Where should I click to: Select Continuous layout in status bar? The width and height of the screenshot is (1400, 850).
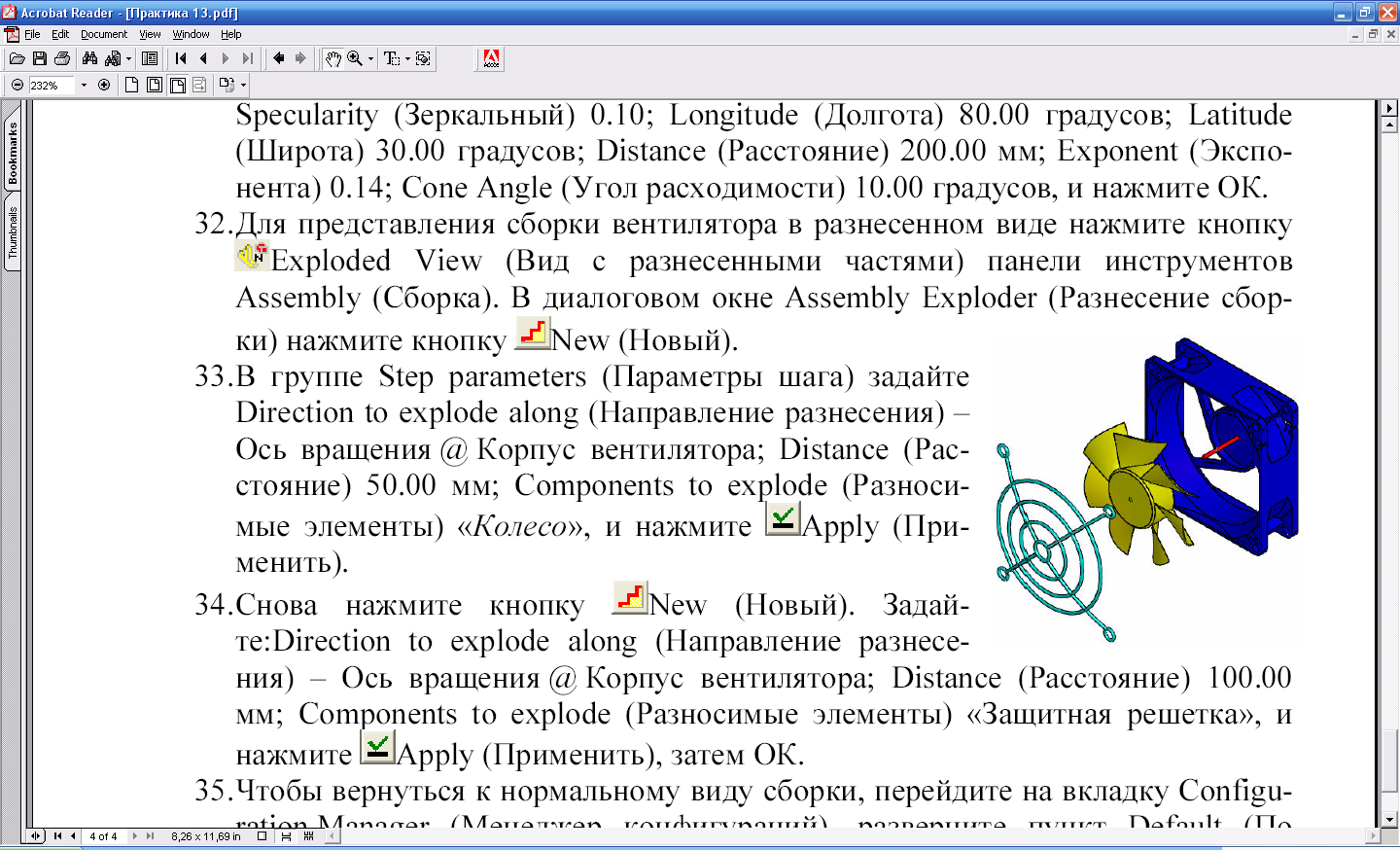pos(286,835)
